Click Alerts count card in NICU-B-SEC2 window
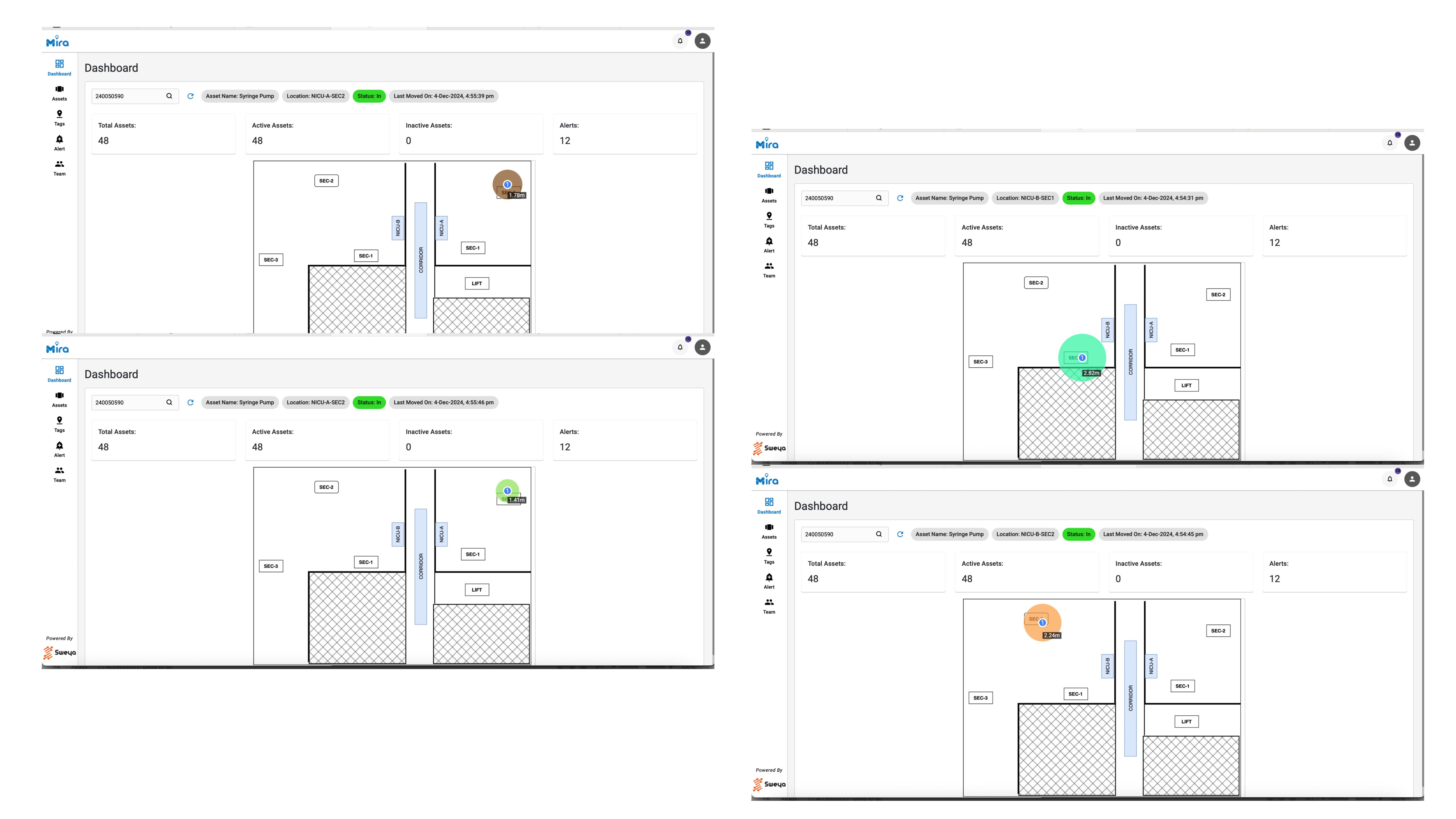 (x=1334, y=571)
